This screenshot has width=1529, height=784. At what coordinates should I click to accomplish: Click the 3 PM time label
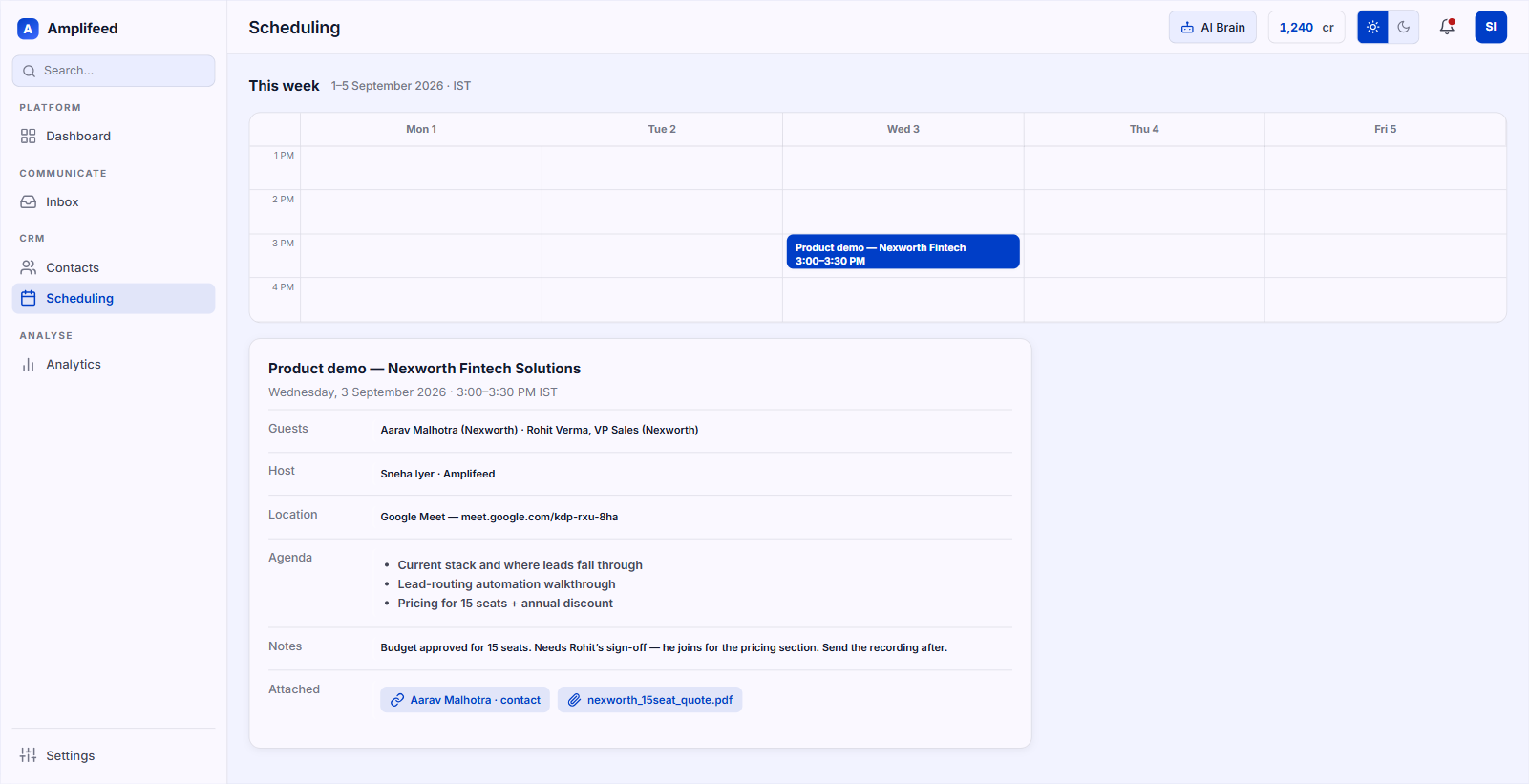tap(284, 244)
